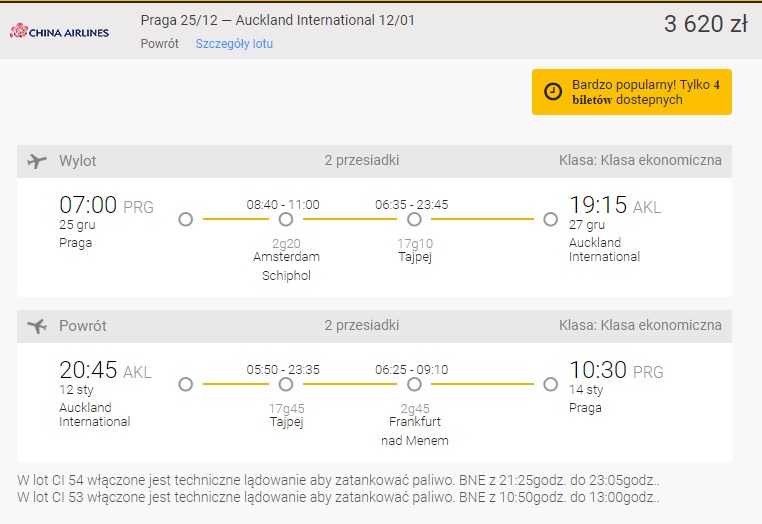Click the Bardzo popularny tickets banner

632,92
